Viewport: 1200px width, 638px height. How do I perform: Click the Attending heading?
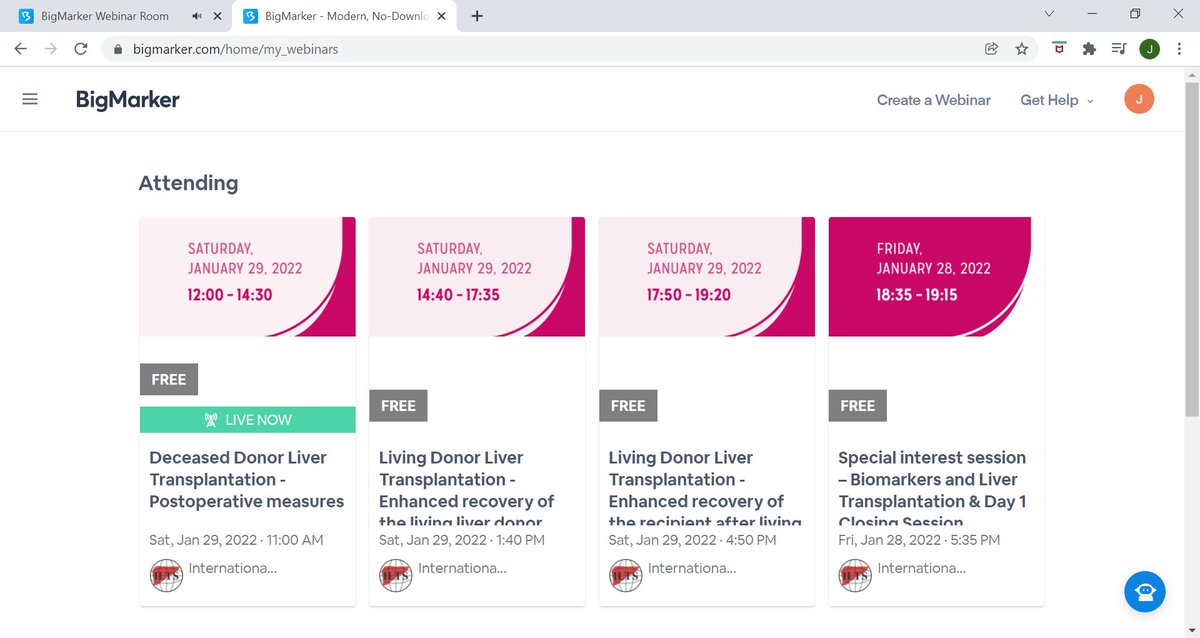pos(188,183)
